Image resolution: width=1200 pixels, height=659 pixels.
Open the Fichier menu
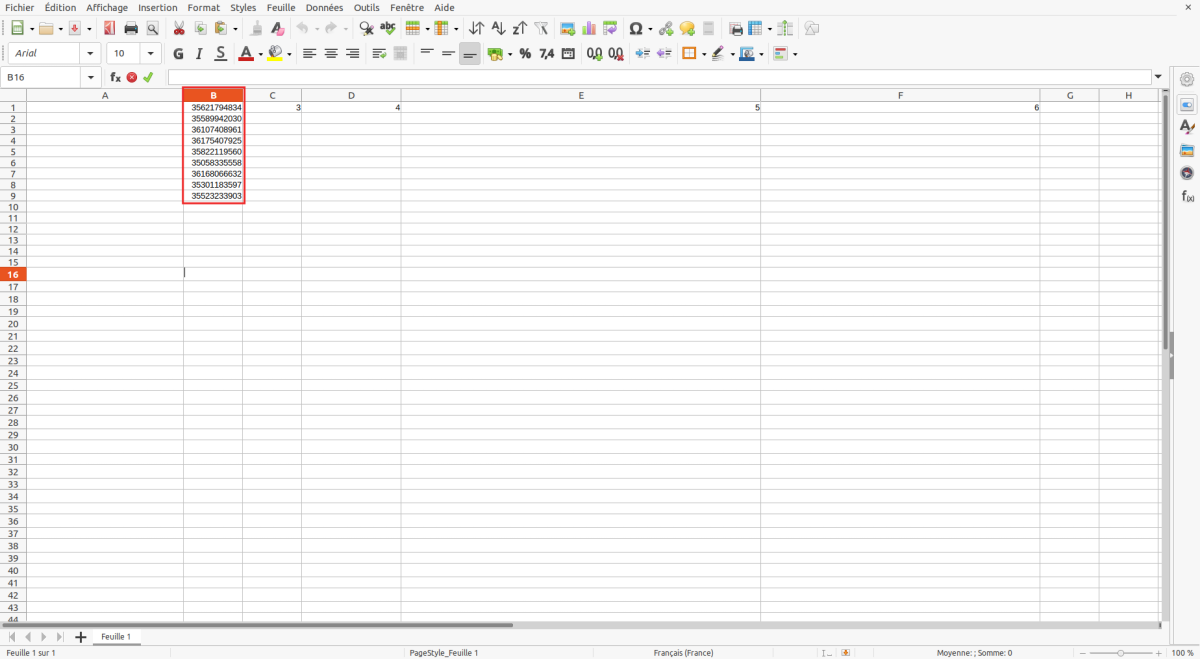(x=19, y=7)
